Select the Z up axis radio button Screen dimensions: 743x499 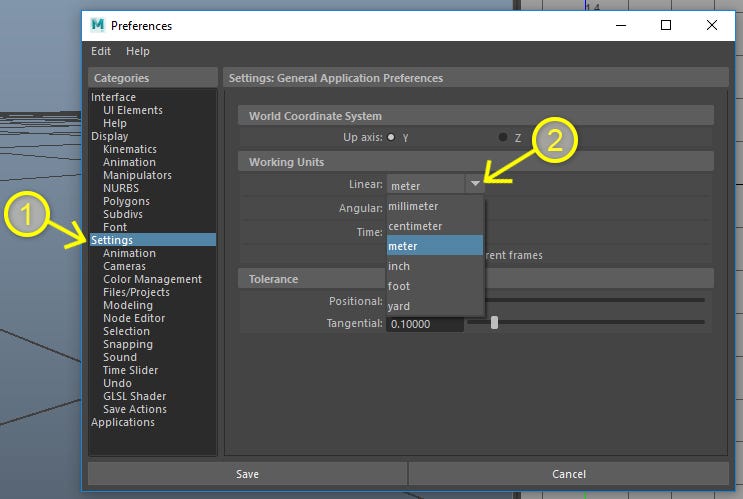coord(503,137)
